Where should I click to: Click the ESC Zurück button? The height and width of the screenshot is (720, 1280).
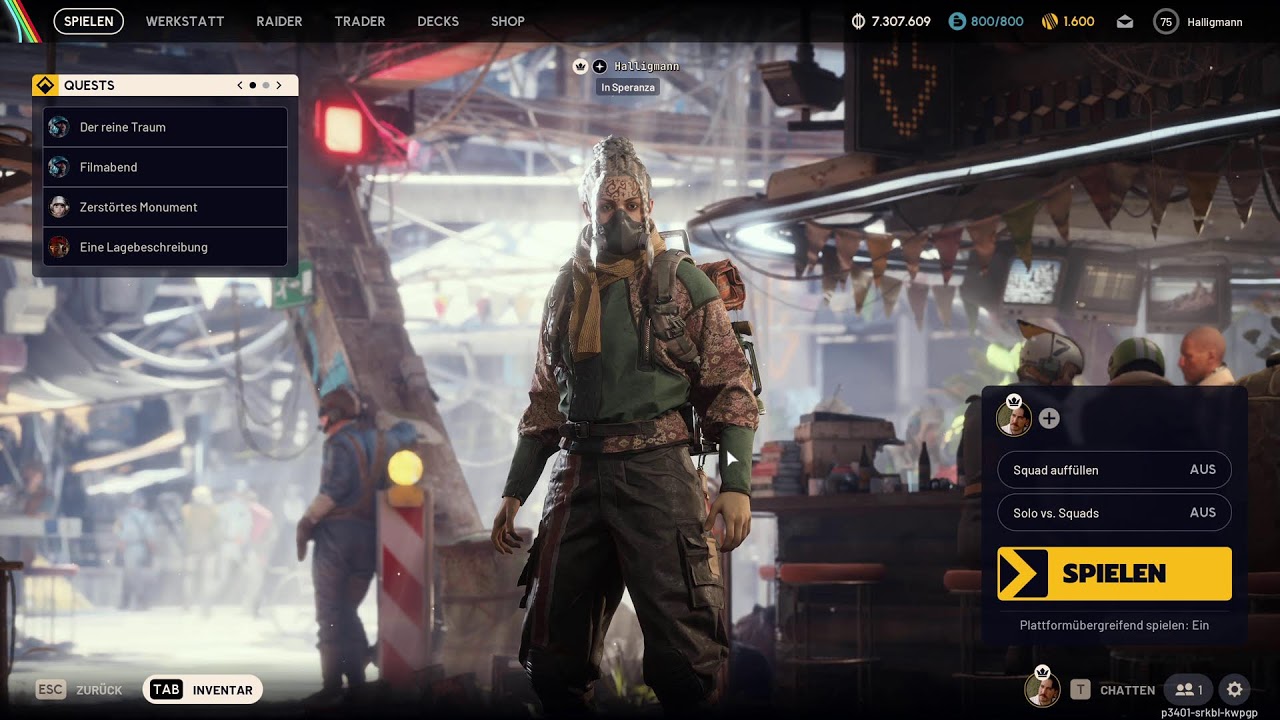pyautogui.click(x=79, y=690)
